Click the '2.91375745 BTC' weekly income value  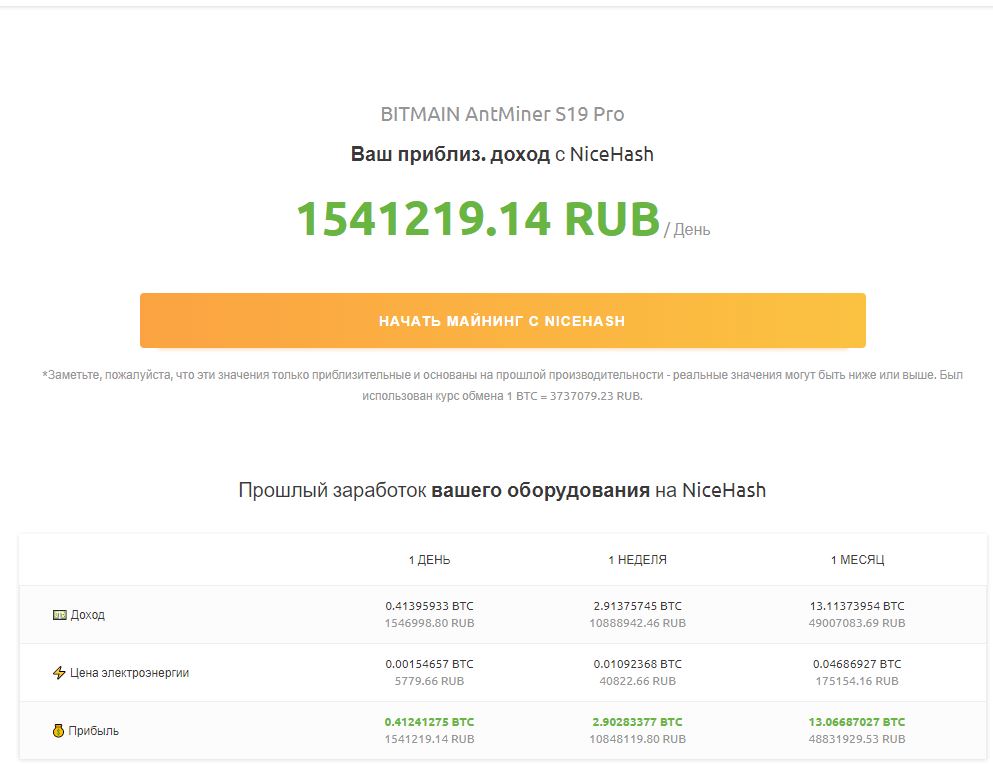coord(638,606)
